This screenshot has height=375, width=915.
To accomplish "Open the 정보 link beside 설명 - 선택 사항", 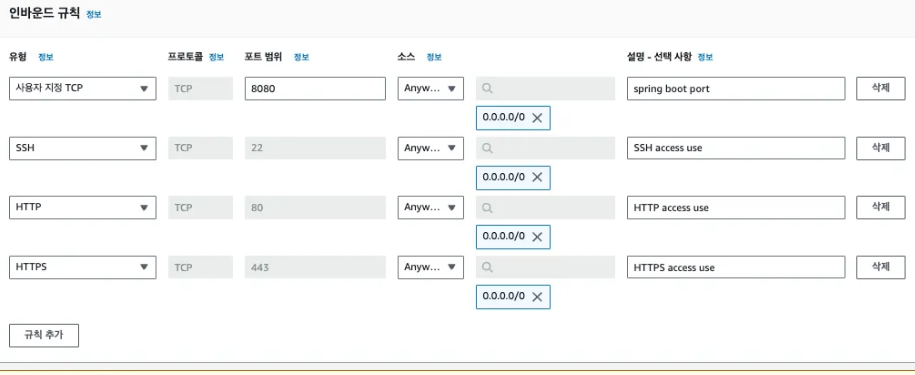I will 705,57.
